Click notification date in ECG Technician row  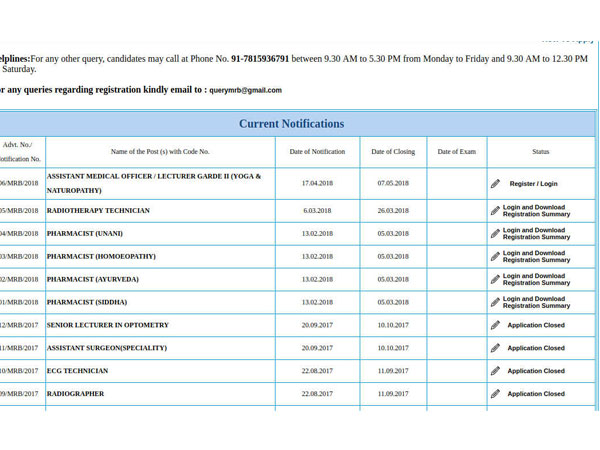click(x=317, y=371)
